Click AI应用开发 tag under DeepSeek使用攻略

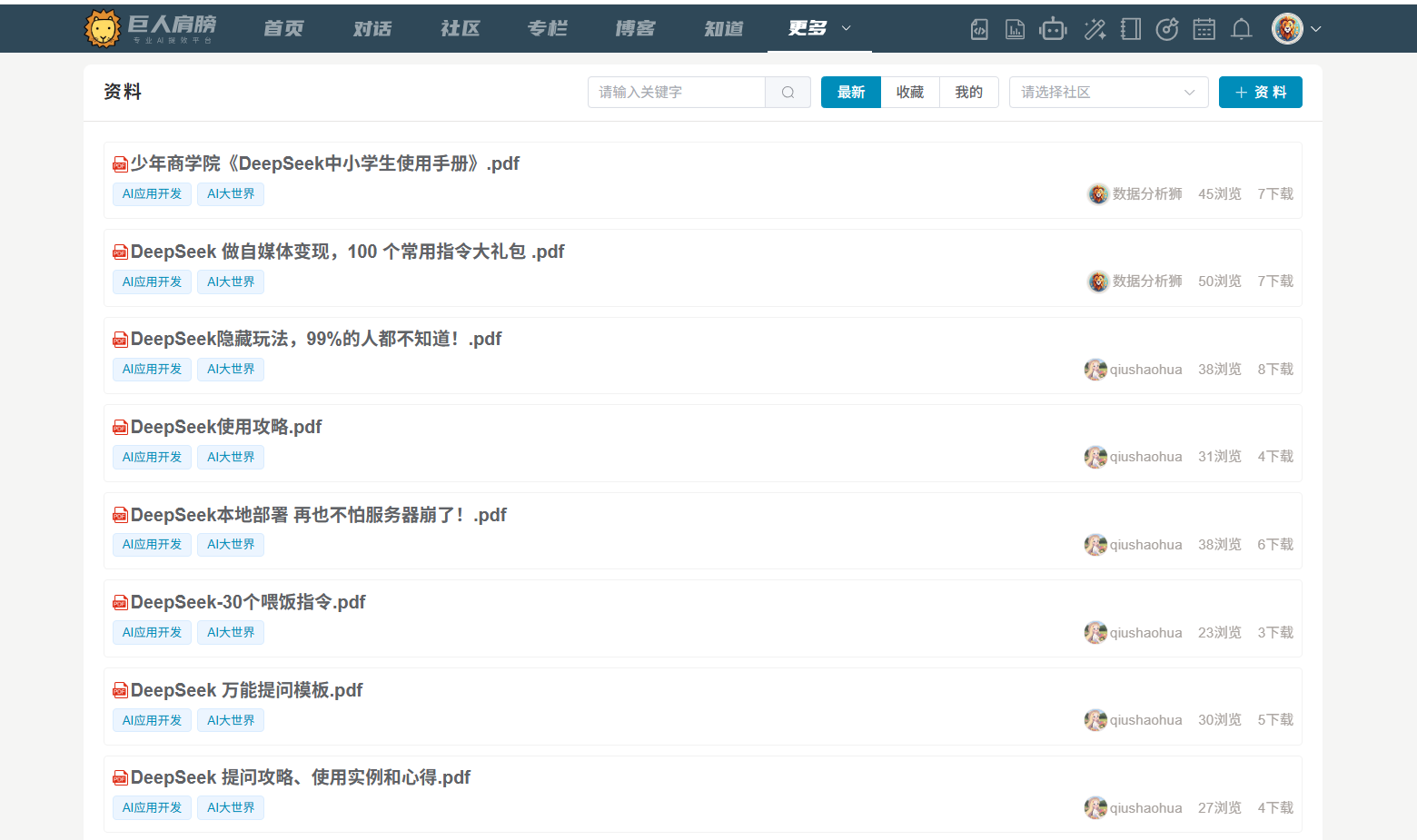pyautogui.click(x=152, y=458)
